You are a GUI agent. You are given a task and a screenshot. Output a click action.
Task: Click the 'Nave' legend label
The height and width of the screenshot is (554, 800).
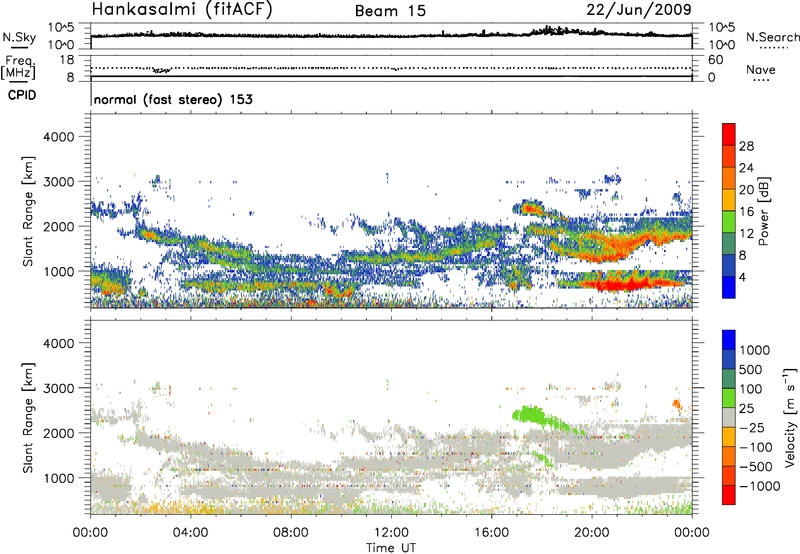pos(761,70)
